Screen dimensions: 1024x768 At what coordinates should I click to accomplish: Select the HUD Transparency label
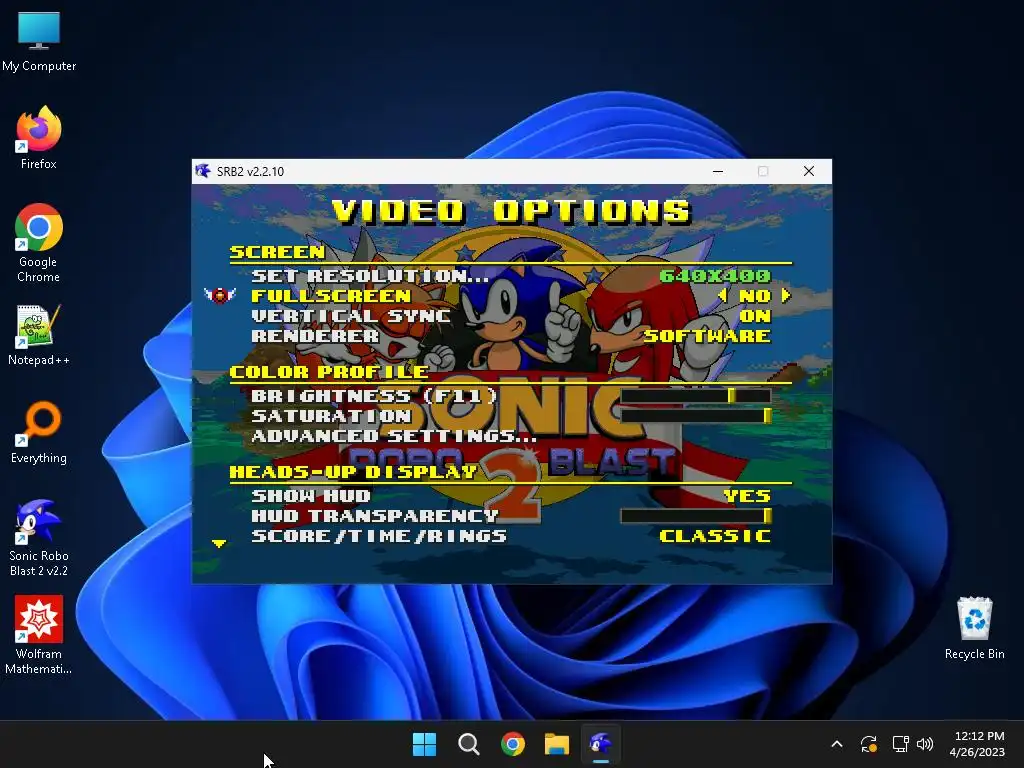375,516
